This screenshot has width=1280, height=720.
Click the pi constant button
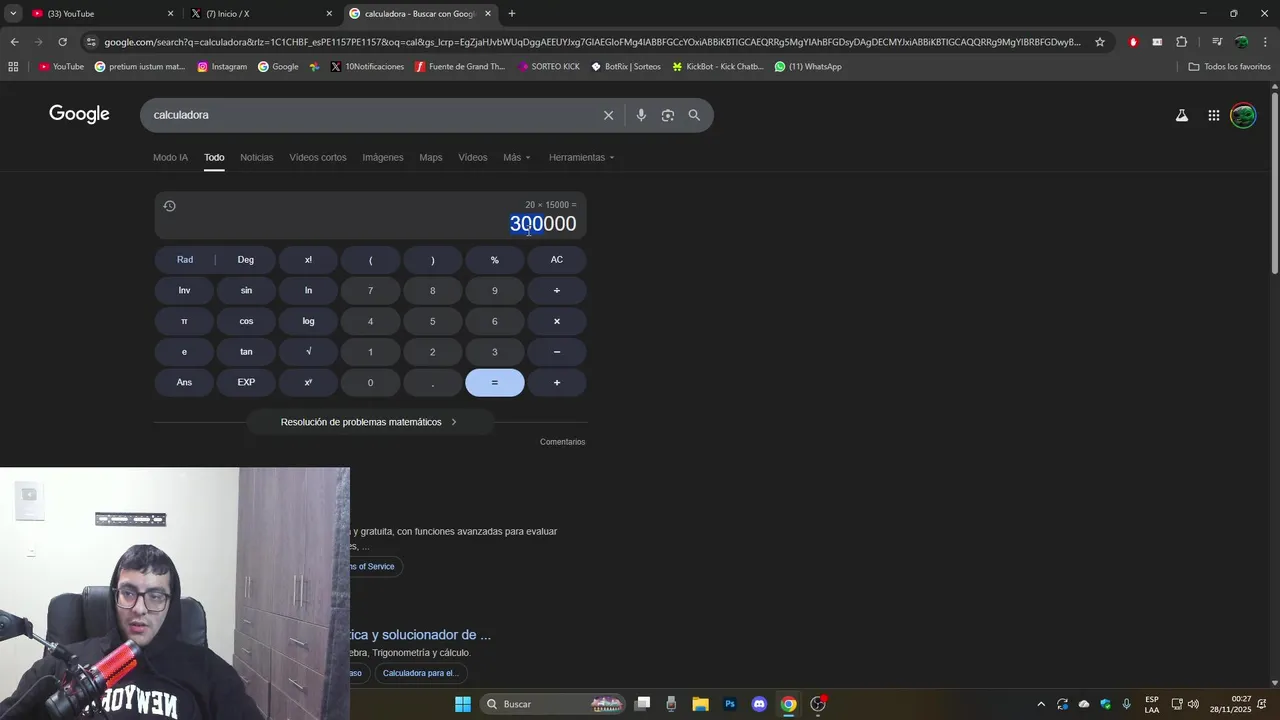click(x=184, y=321)
